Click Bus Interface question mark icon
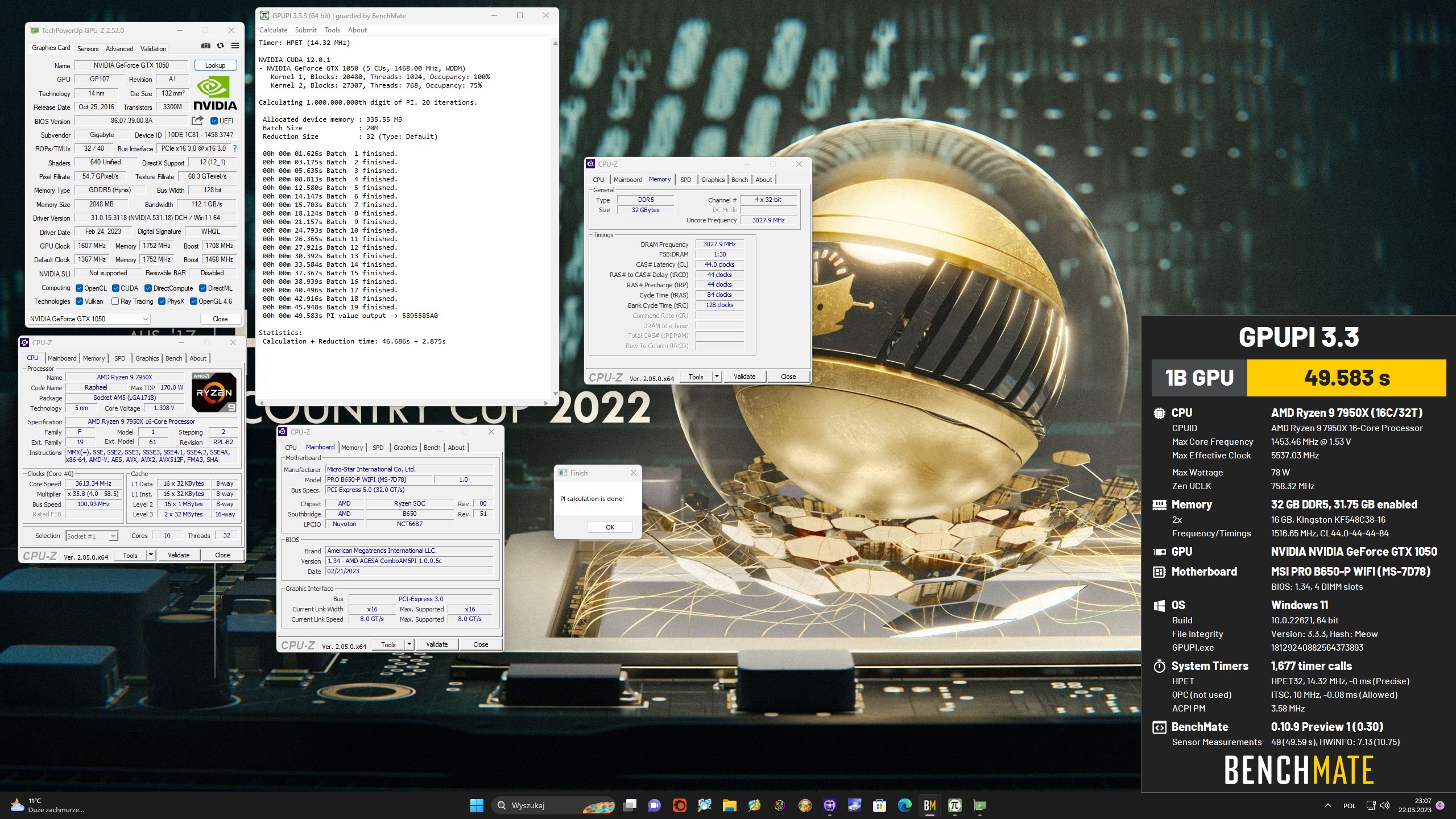 pos(234,148)
